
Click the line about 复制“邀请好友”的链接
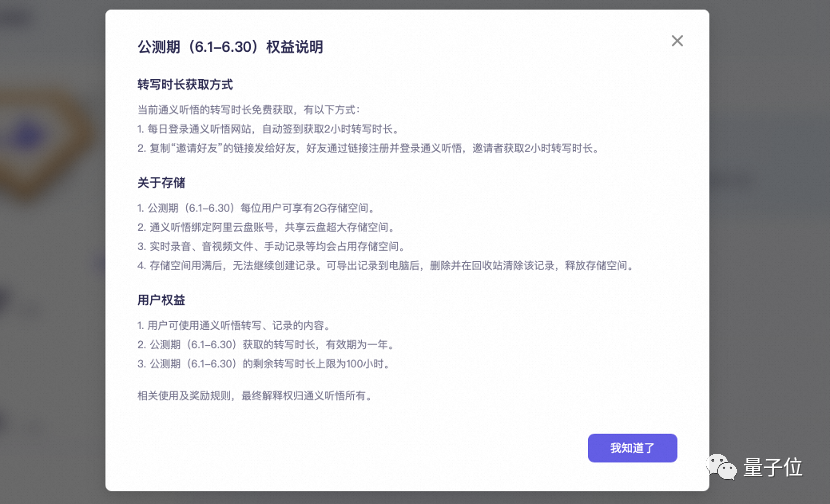click(x=369, y=148)
